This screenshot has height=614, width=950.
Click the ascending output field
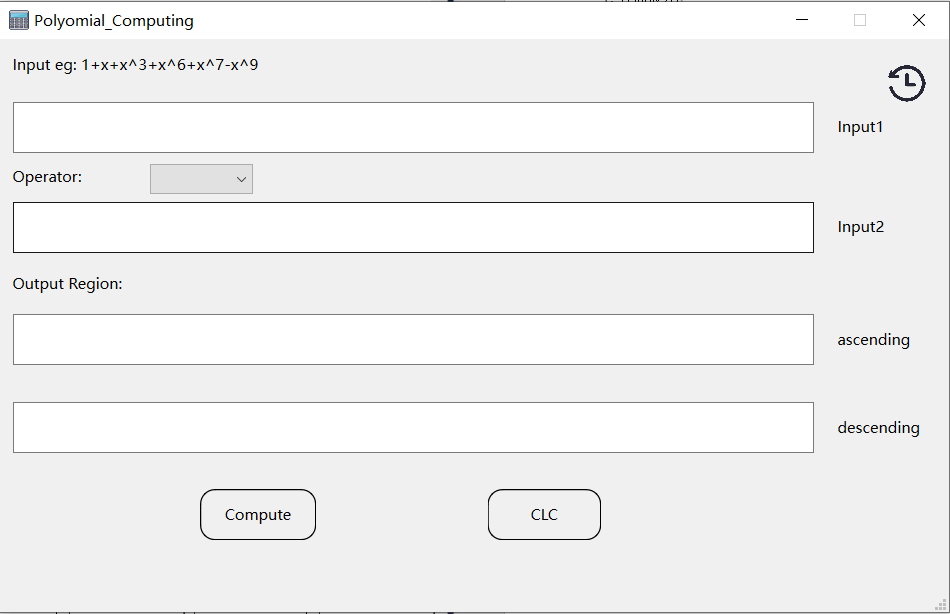413,339
